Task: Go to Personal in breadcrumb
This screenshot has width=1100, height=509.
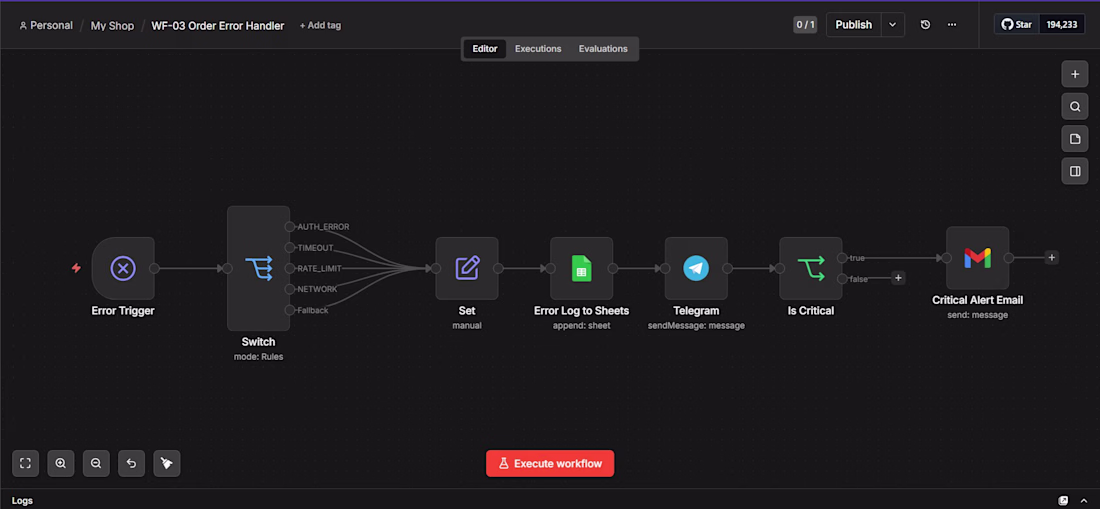Action: (x=46, y=25)
